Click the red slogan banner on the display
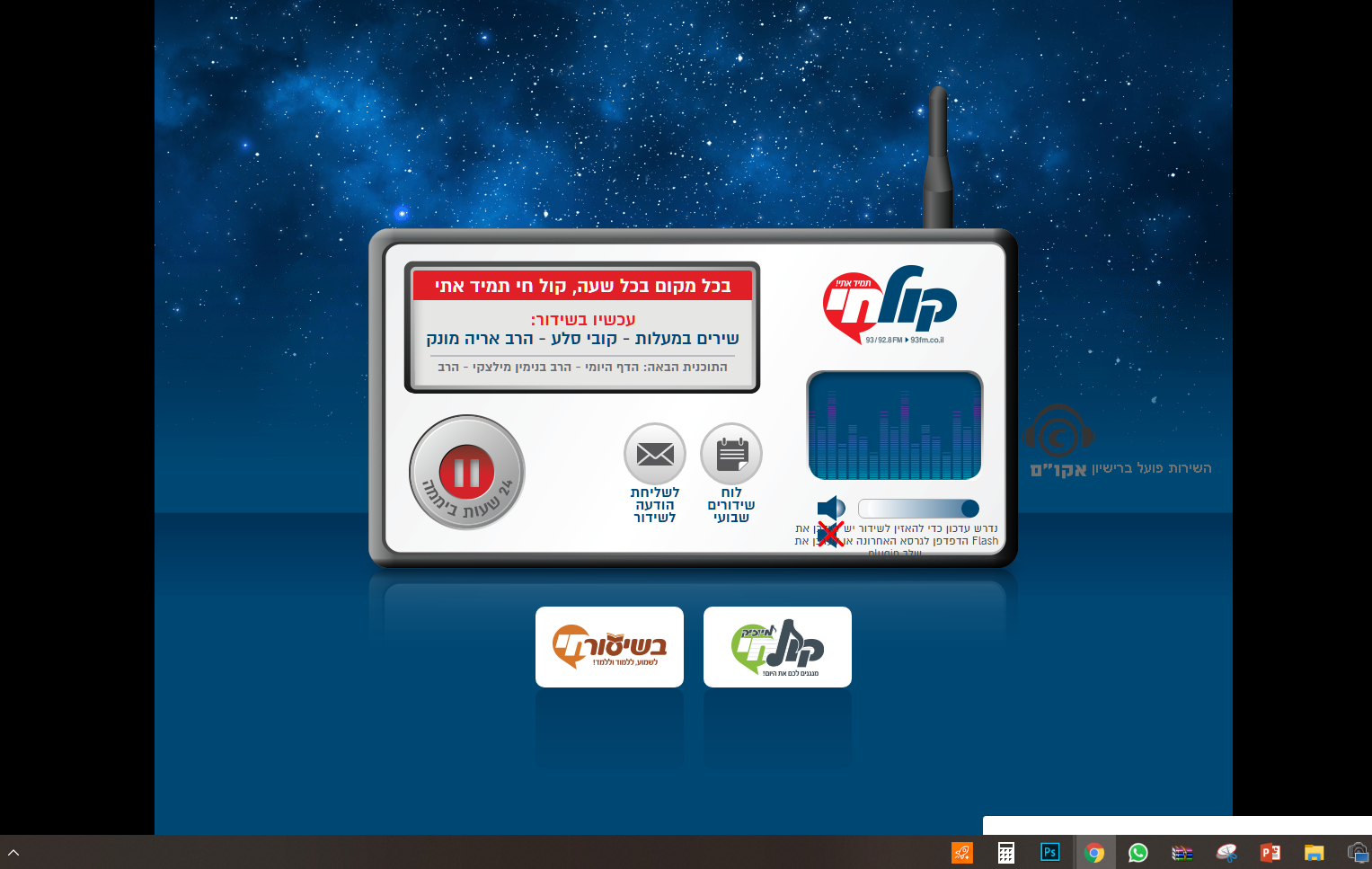The width and height of the screenshot is (1372, 869). [x=582, y=286]
